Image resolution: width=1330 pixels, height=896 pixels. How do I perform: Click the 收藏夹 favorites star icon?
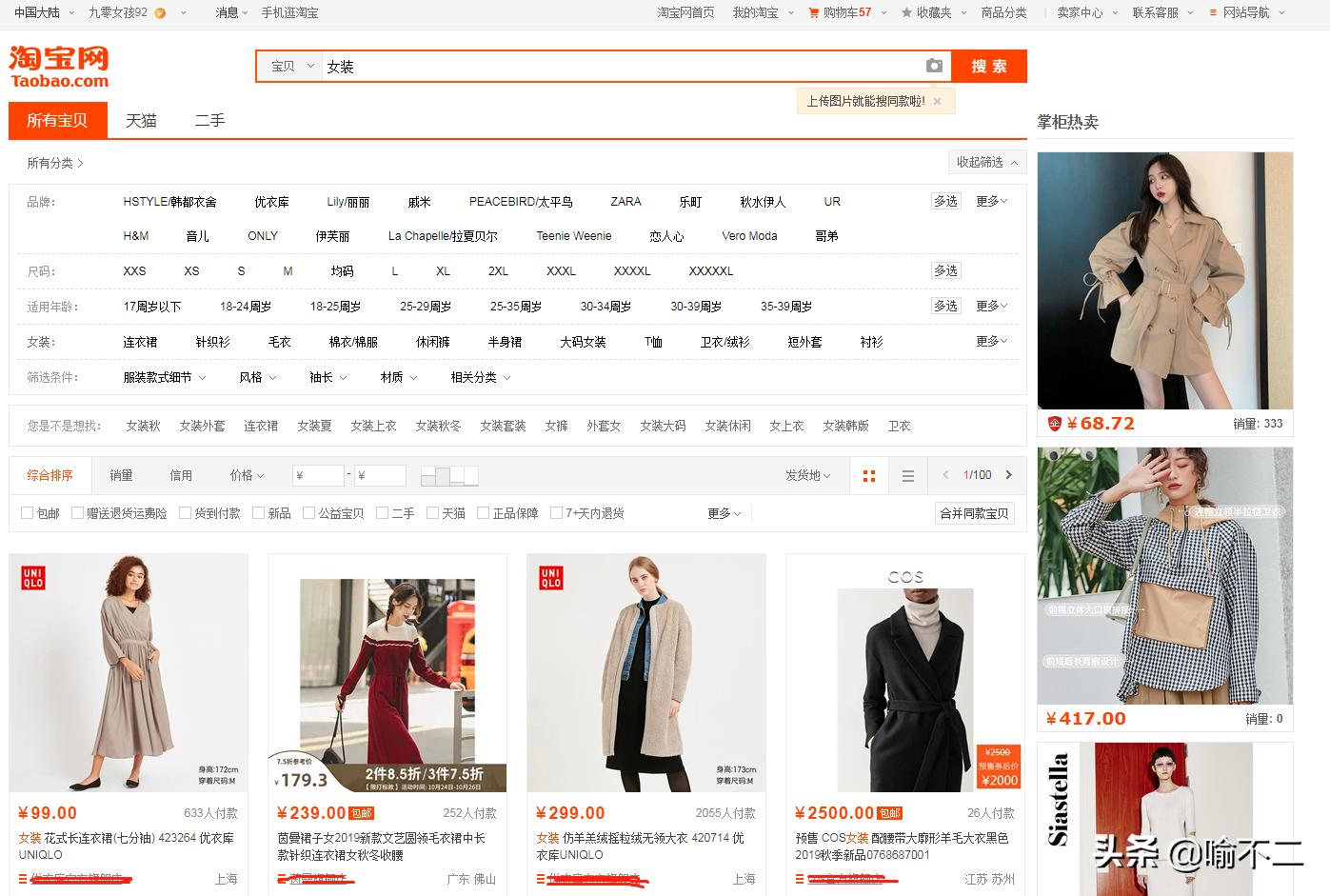[907, 13]
